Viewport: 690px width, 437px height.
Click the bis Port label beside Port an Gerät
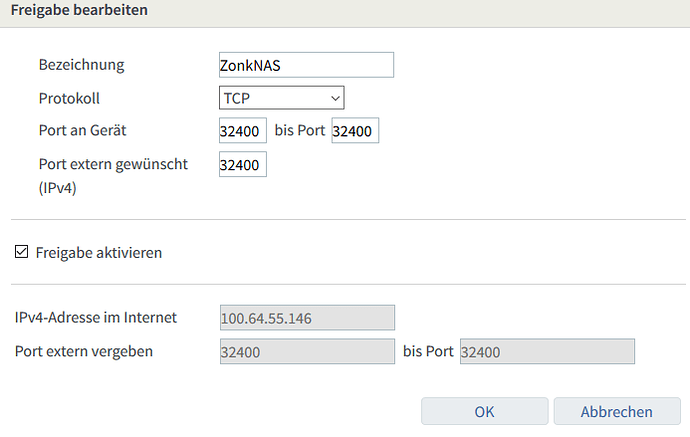[299, 130]
